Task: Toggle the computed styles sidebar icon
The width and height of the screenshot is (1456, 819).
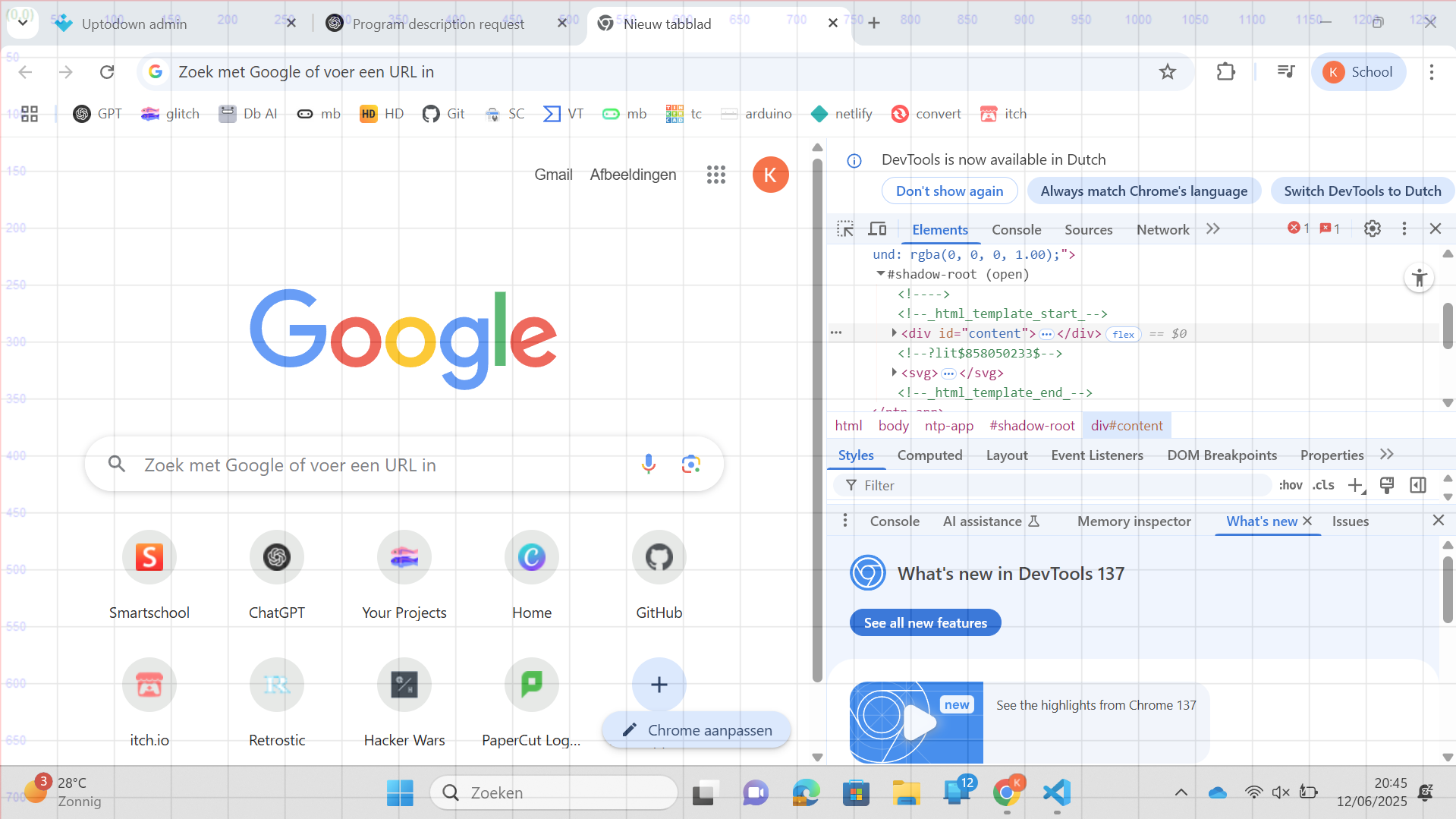Action: coord(1418,485)
